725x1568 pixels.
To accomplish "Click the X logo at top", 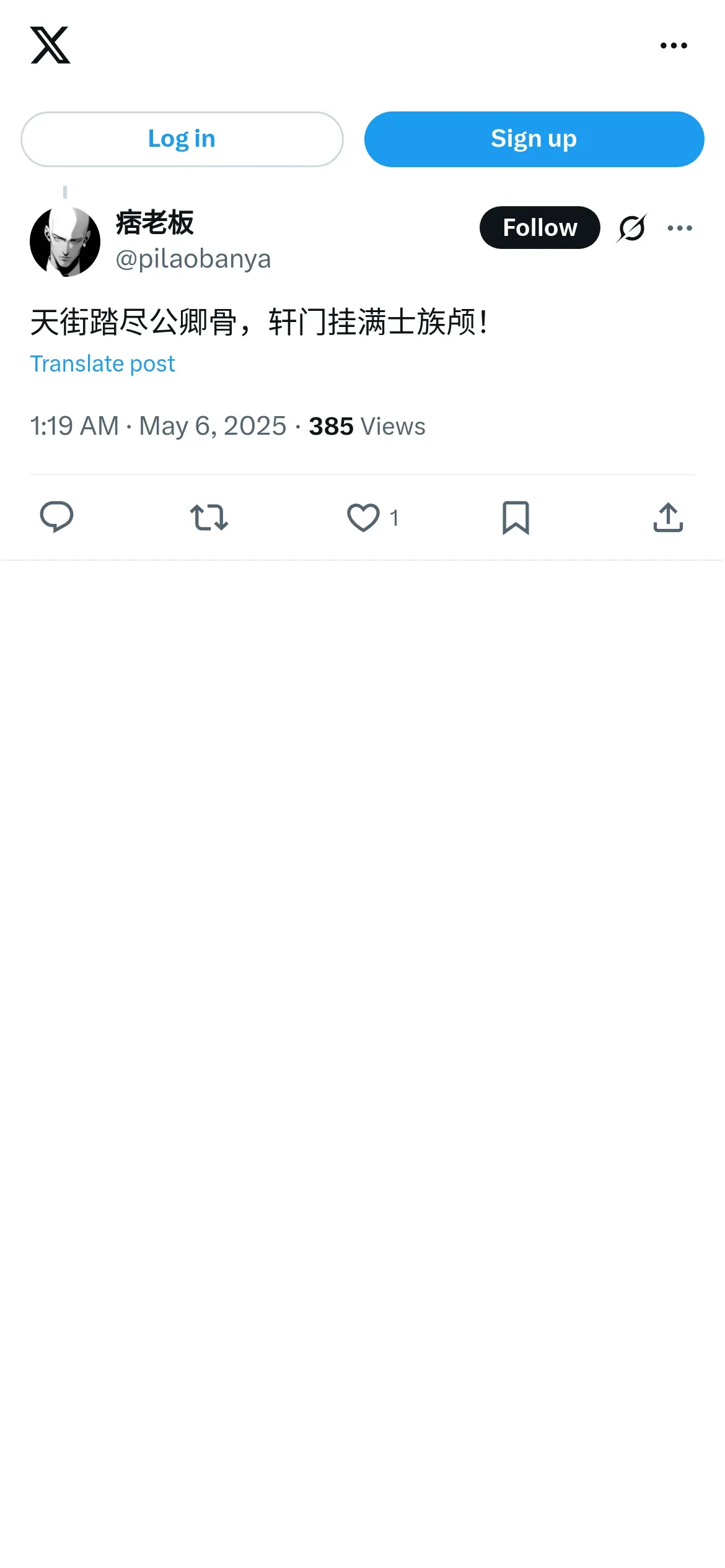I will coord(50,45).
